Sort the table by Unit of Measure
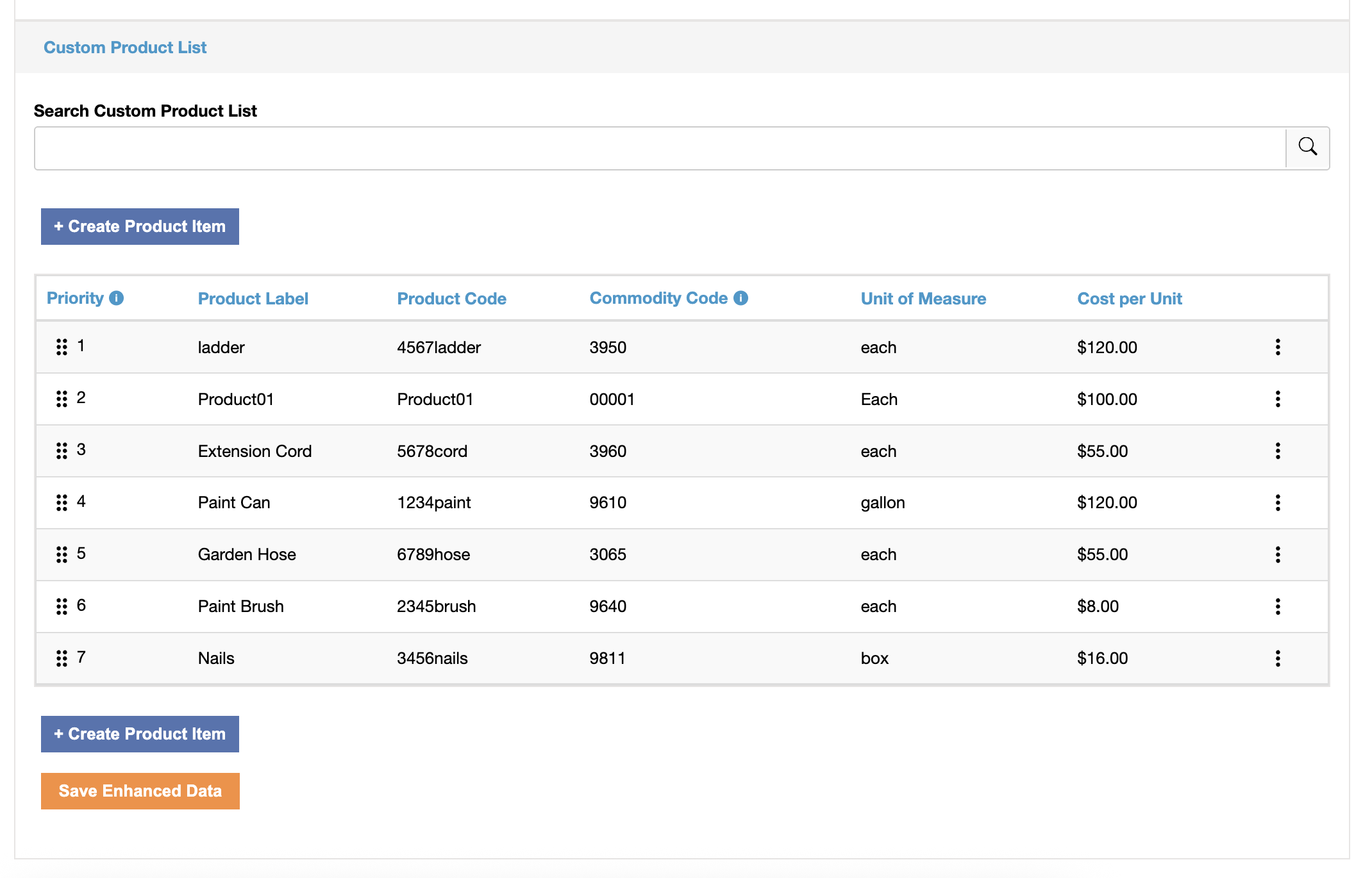 click(x=923, y=298)
